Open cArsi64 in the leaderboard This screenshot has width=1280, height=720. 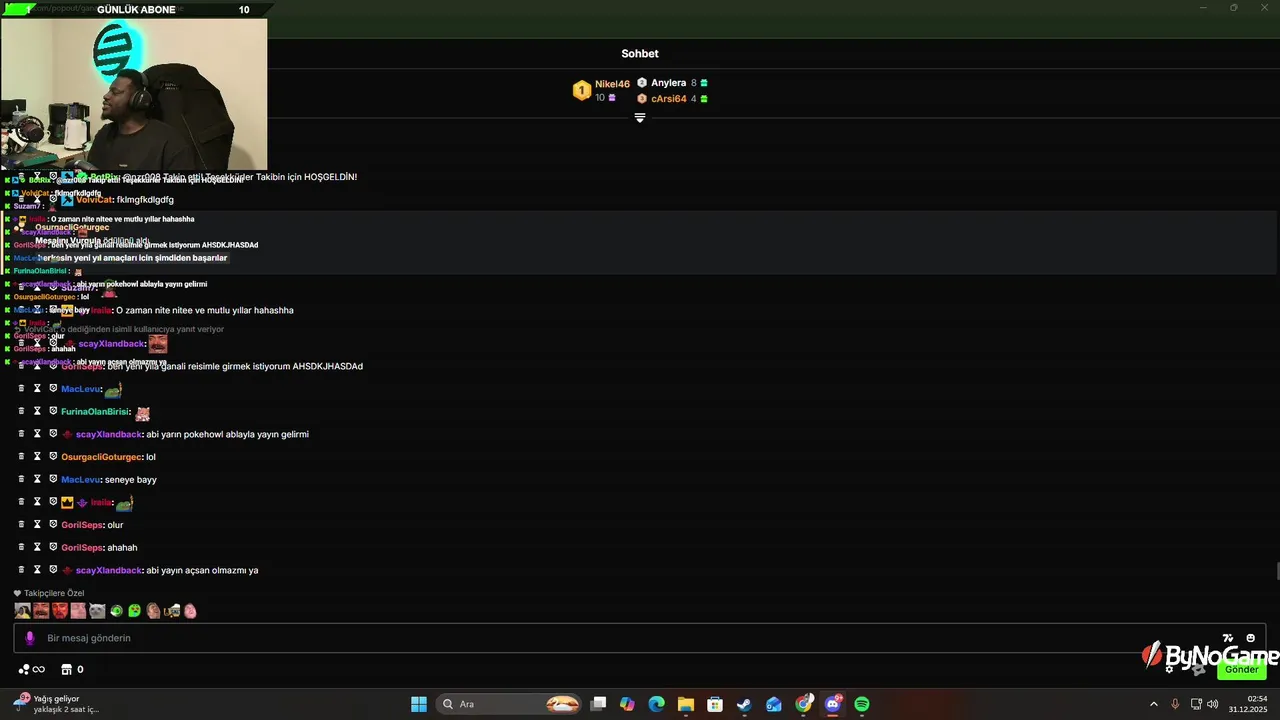668,99
